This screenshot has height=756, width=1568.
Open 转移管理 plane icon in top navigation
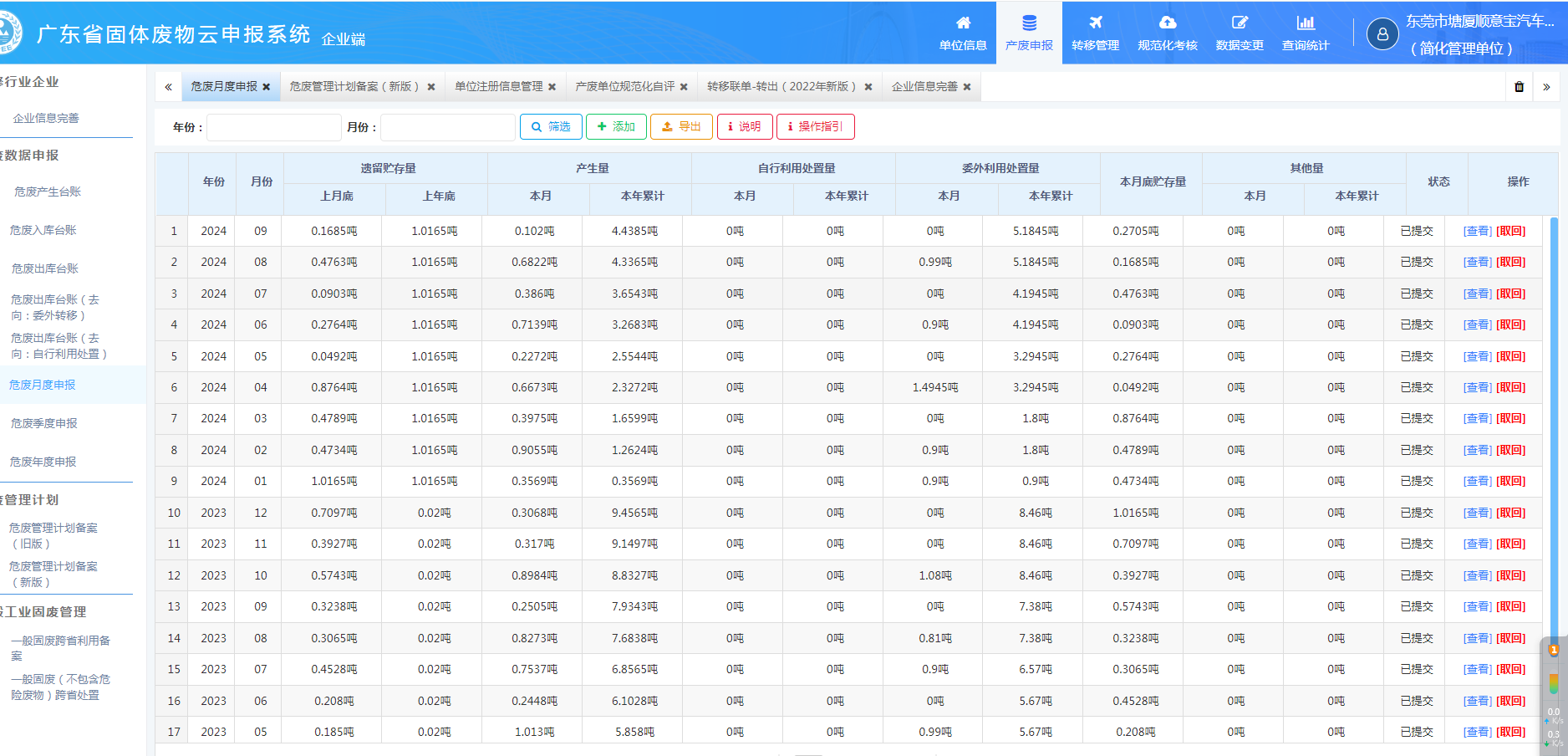(x=1095, y=23)
